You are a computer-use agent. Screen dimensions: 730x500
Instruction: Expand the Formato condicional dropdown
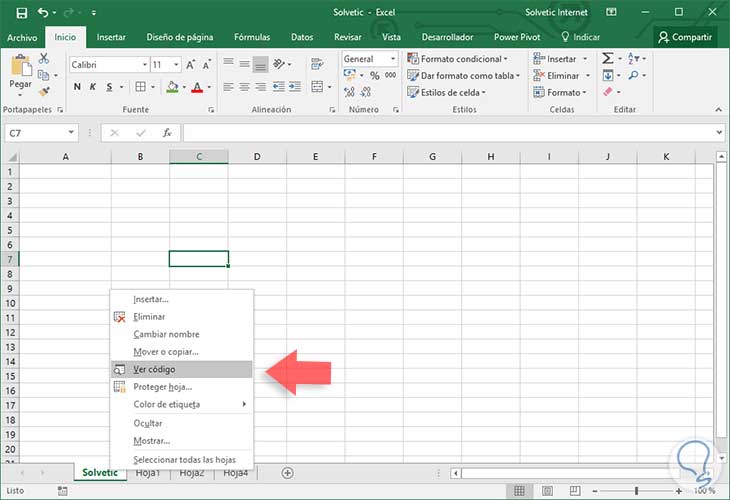point(460,59)
